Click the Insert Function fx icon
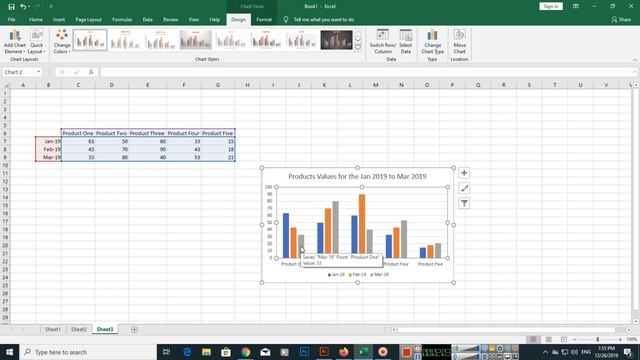640x360 pixels. pos(91,72)
